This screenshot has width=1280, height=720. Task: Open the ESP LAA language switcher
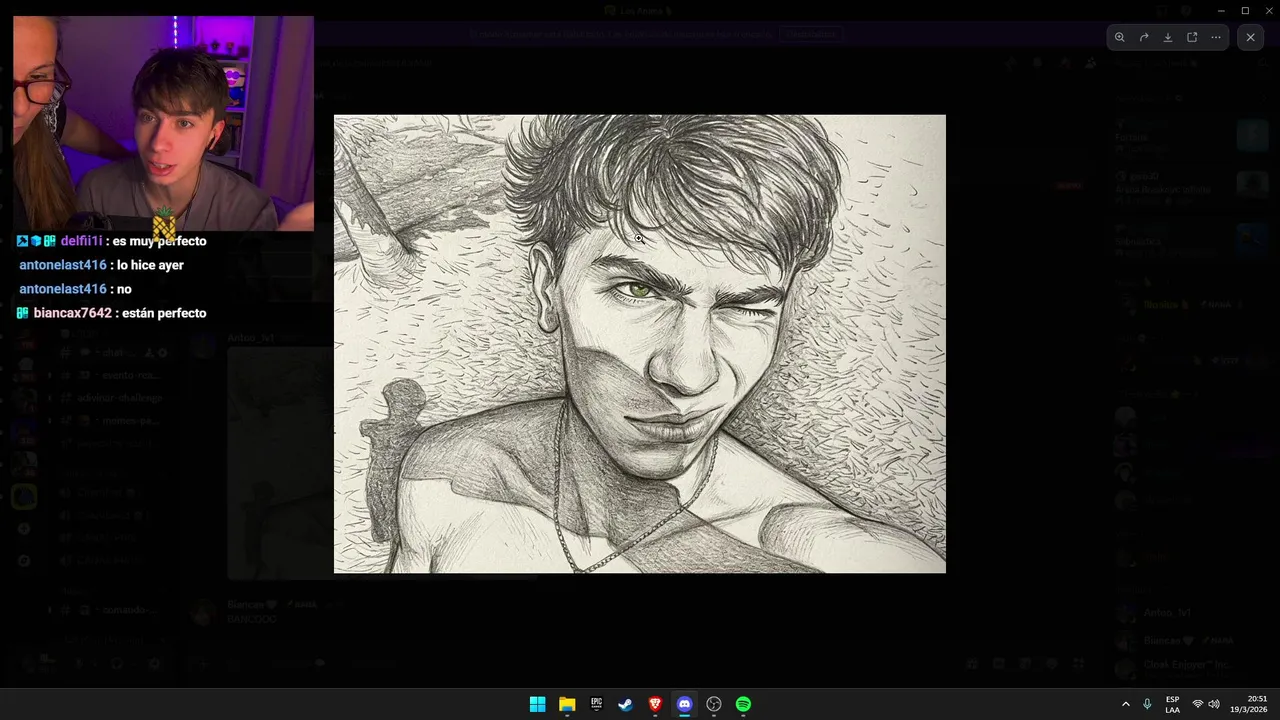pos(1172,704)
